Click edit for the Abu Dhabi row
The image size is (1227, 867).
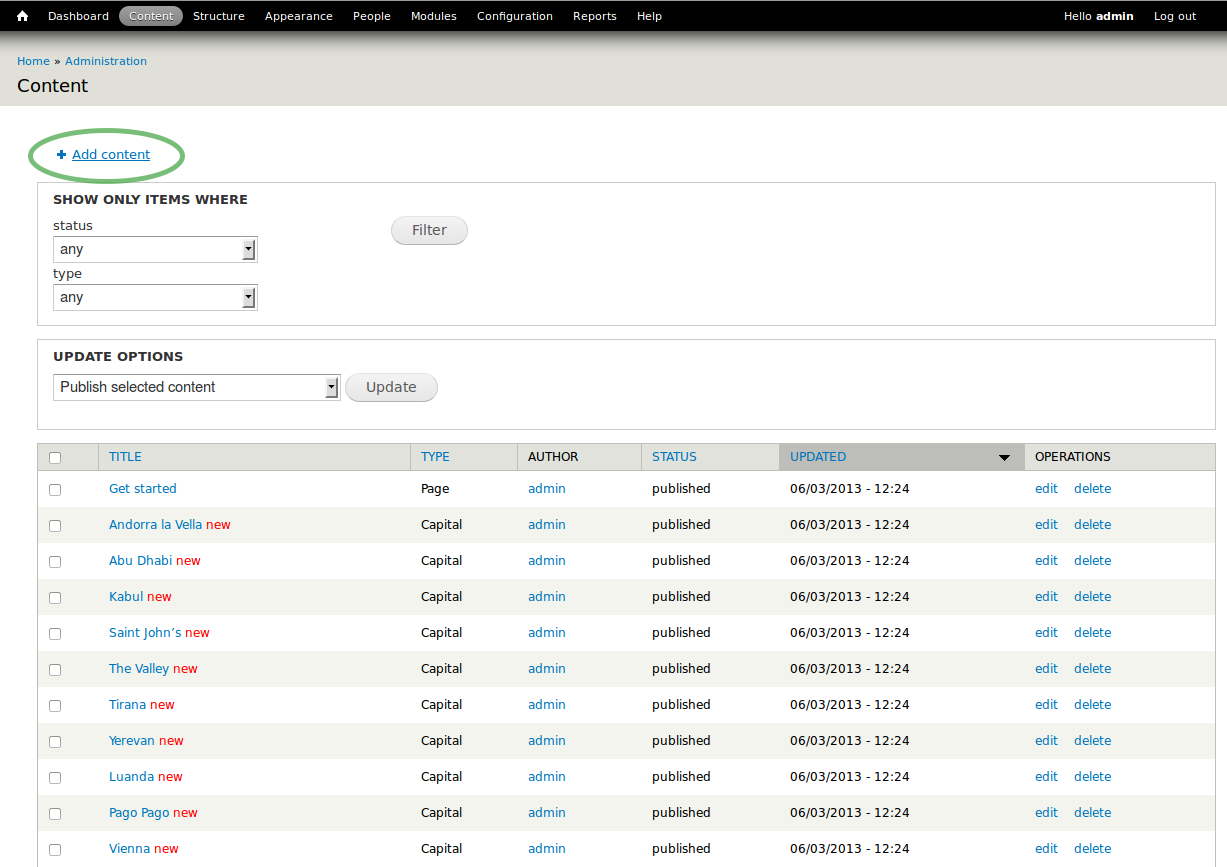[x=1046, y=561]
